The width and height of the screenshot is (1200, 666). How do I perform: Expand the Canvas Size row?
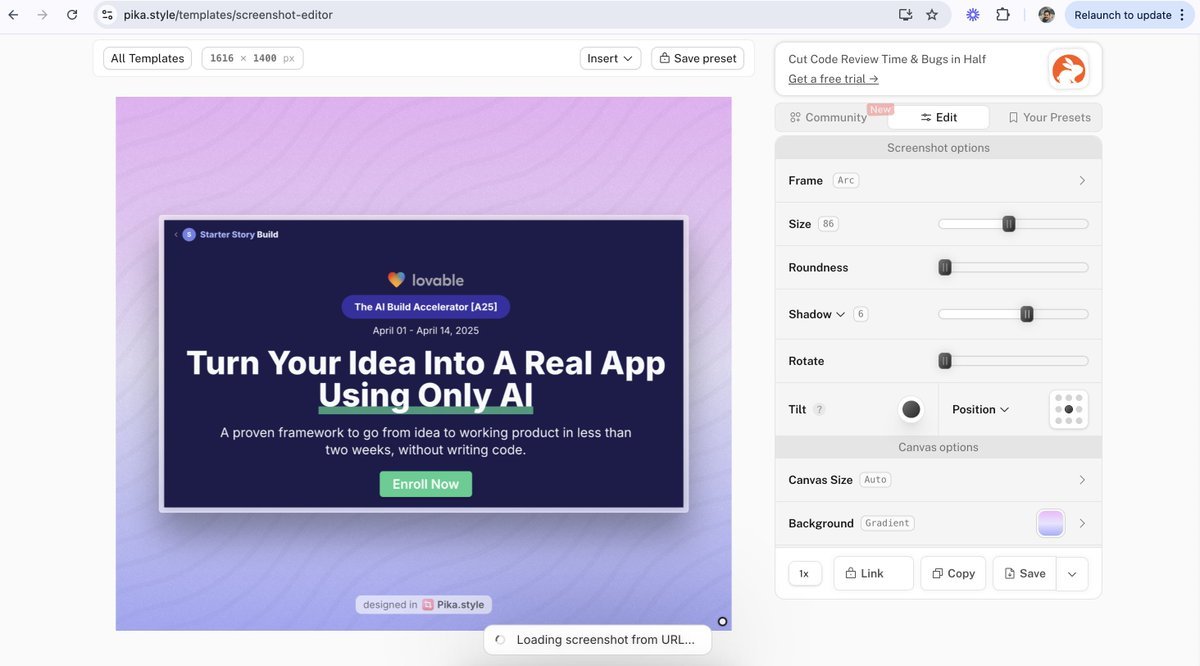(938, 480)
